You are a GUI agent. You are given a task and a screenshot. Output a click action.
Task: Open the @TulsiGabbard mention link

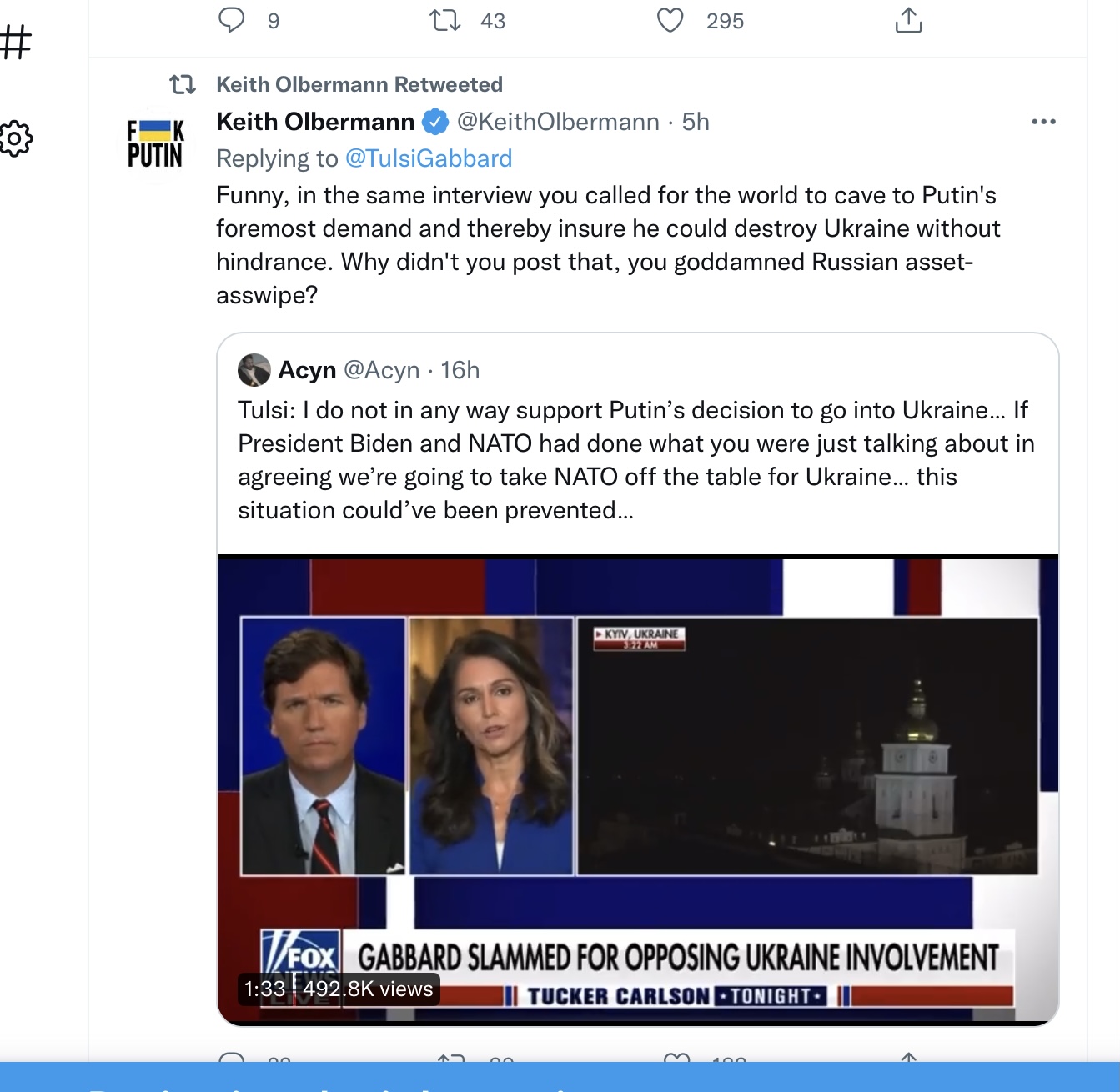[429, 158]
